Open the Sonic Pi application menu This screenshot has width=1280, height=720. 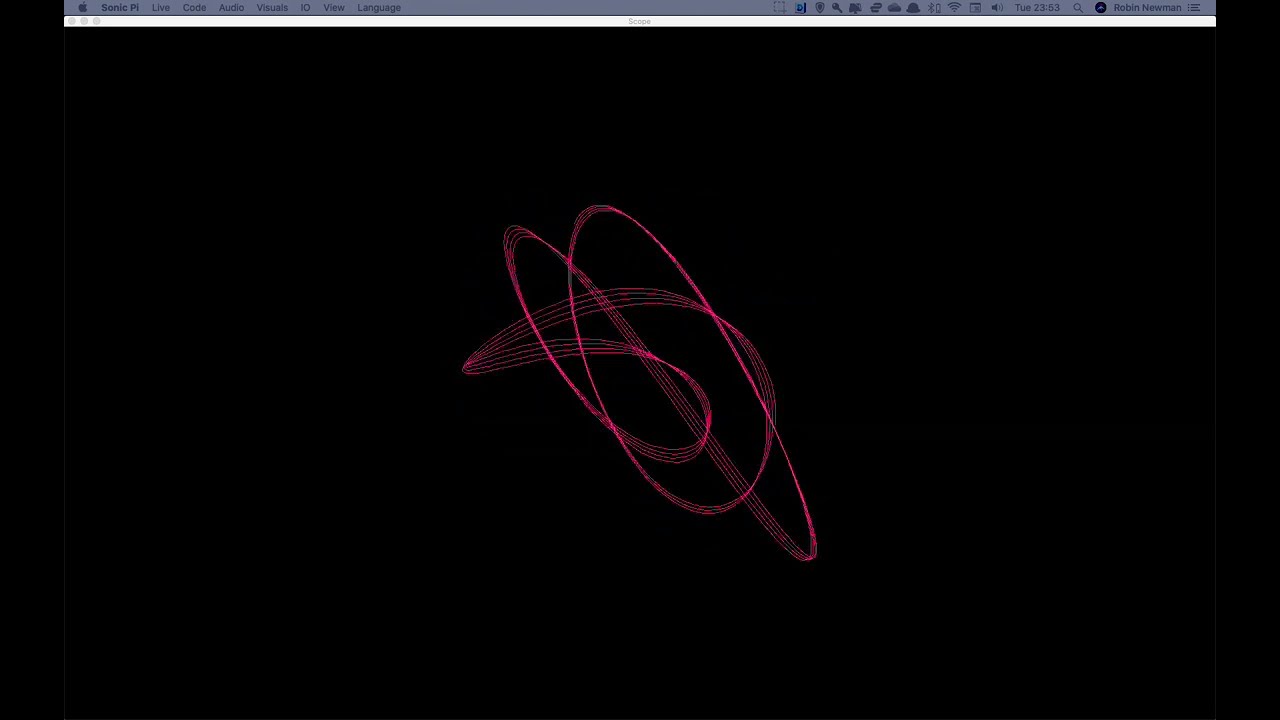click(120, 7)
